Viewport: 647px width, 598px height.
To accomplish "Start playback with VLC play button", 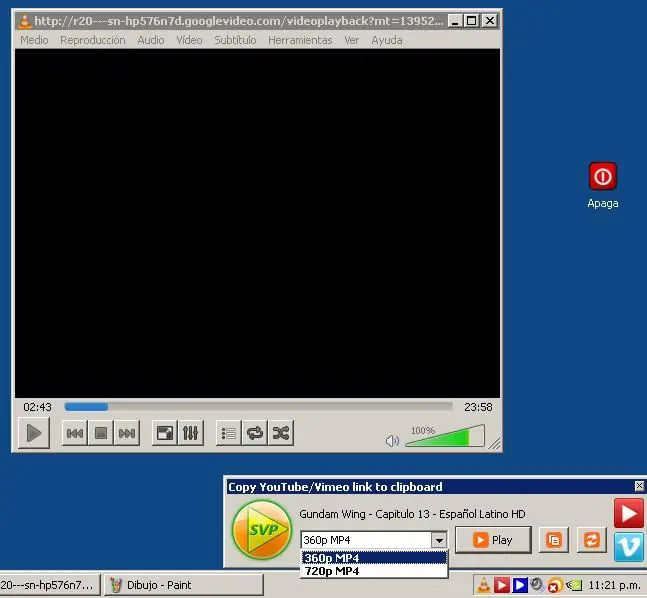I will pyautogui.click(x=34, y=433).
